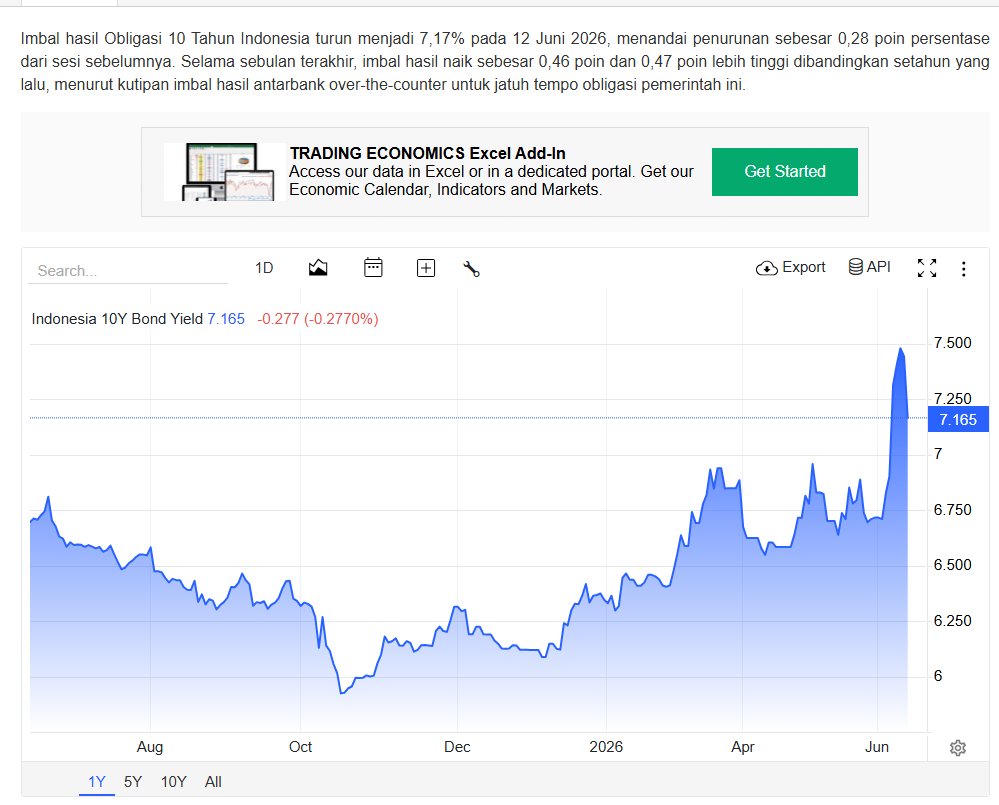Click the -0.277 (-0.2770%) change value
999x805 pixels.
(317, 319)
